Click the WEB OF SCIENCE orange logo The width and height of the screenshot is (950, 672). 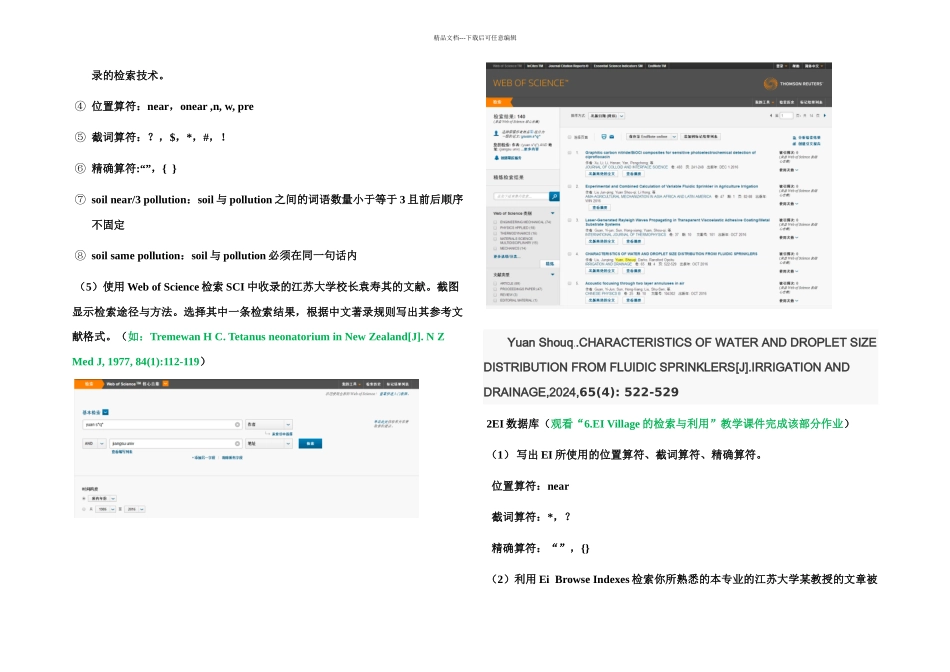coord(531,83)
